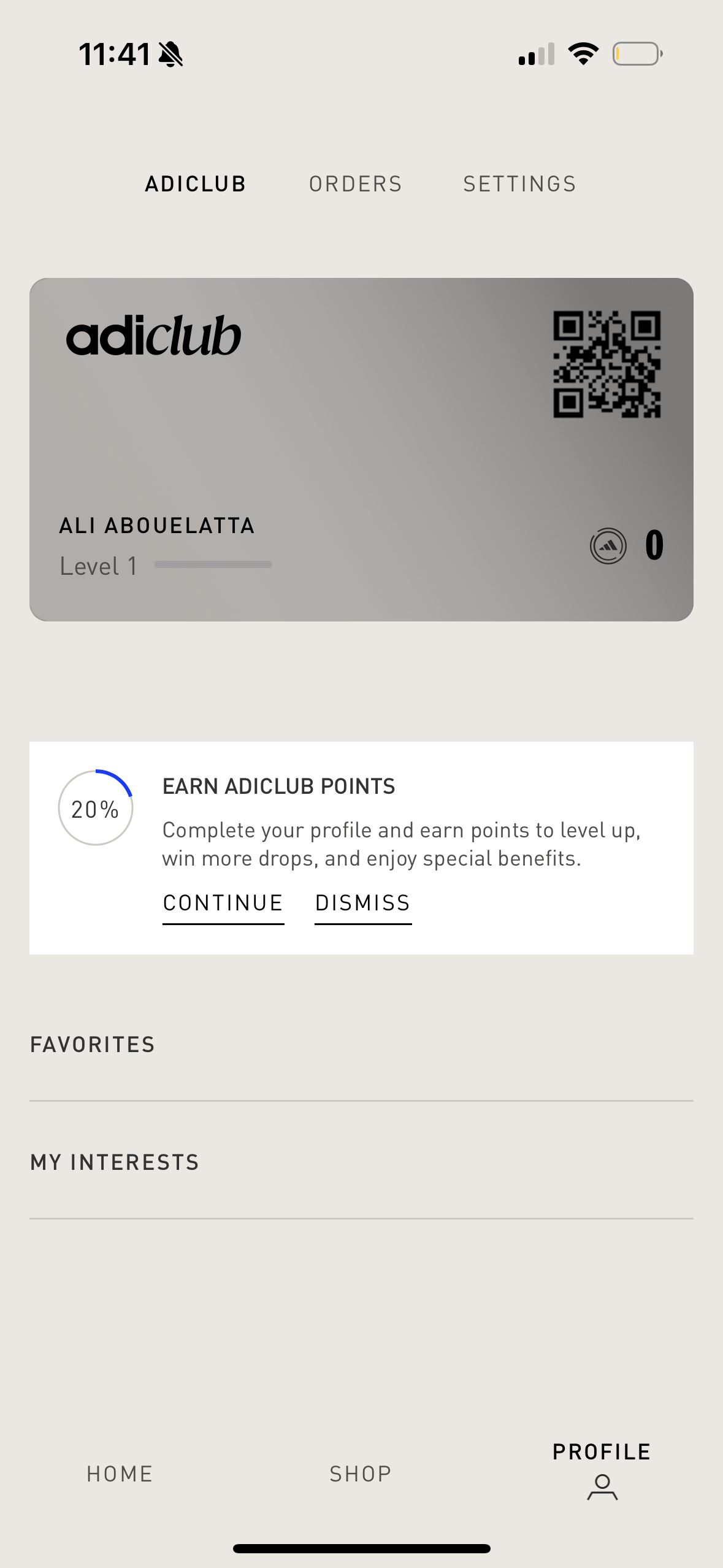This screenshot has width=723, height=1568.
Task: Tap the points balance number
Action: 654,545
